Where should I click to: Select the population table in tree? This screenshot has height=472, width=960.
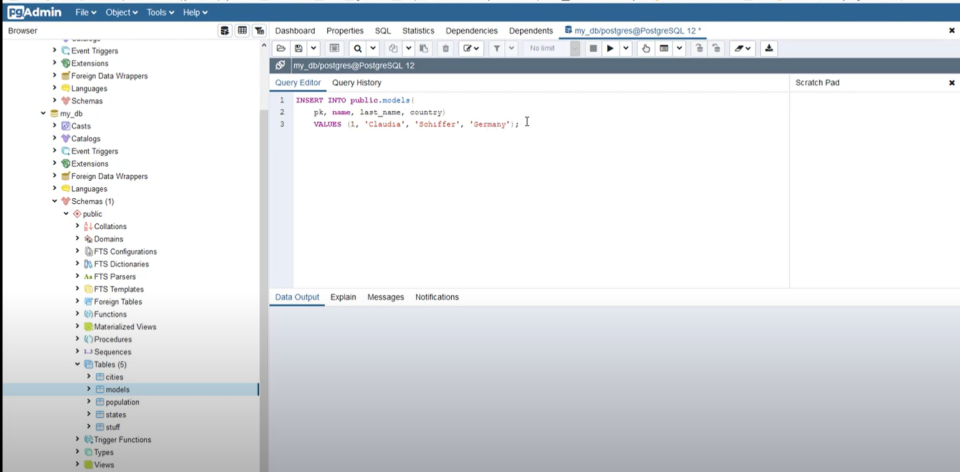click(122, 402)
